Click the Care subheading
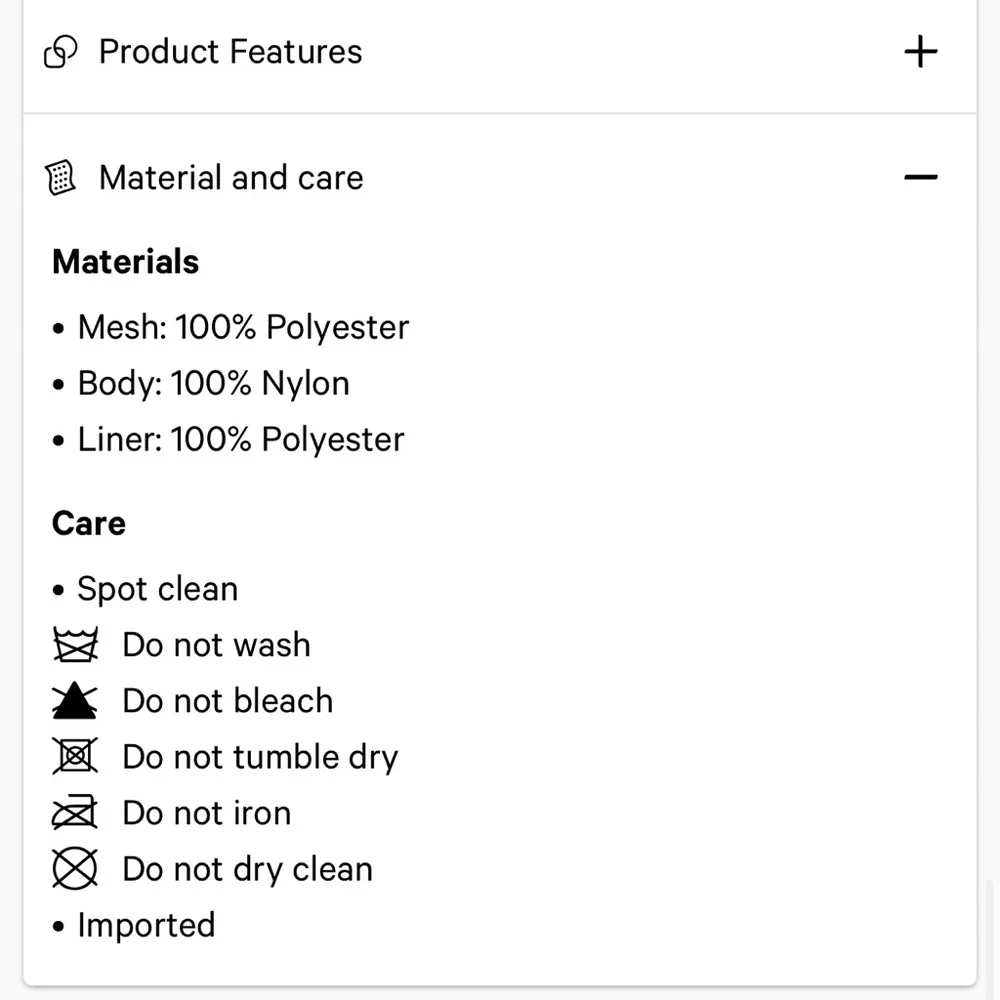This screenshot has width=1000, height=1000. tap(88, 523)
